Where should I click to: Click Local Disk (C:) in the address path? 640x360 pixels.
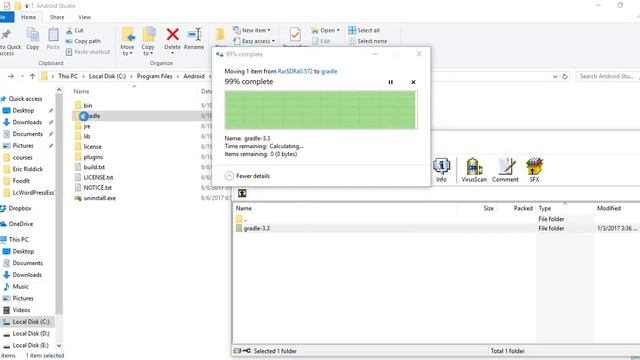[107, 76]
